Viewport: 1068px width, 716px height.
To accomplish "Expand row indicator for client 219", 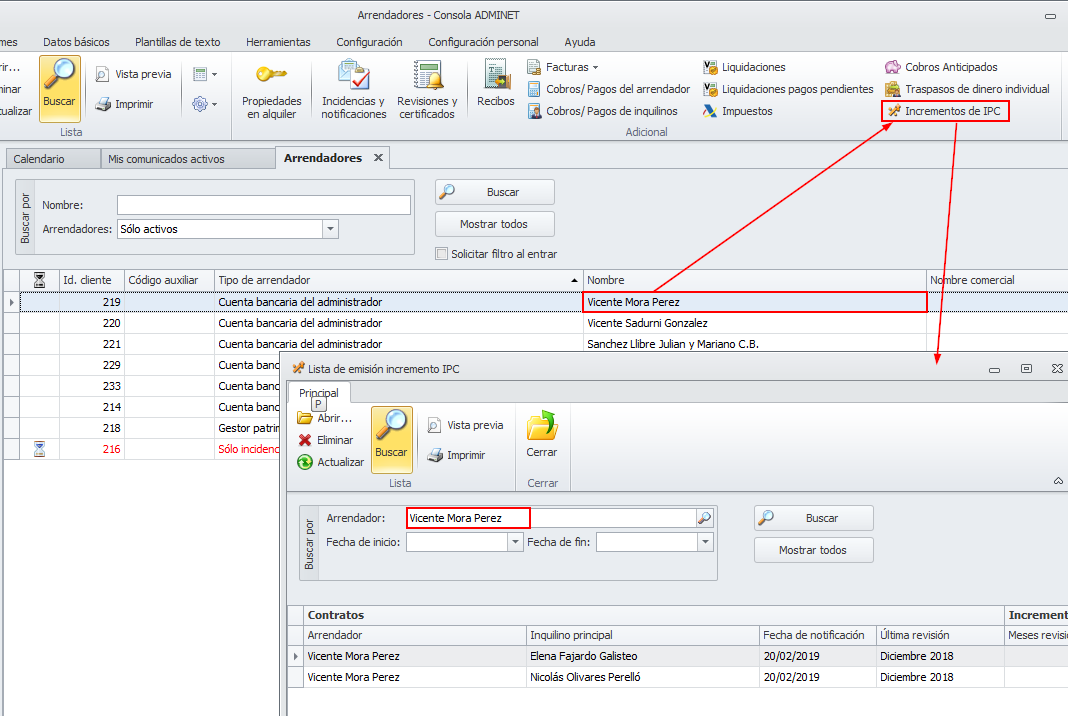I will 12,302.
